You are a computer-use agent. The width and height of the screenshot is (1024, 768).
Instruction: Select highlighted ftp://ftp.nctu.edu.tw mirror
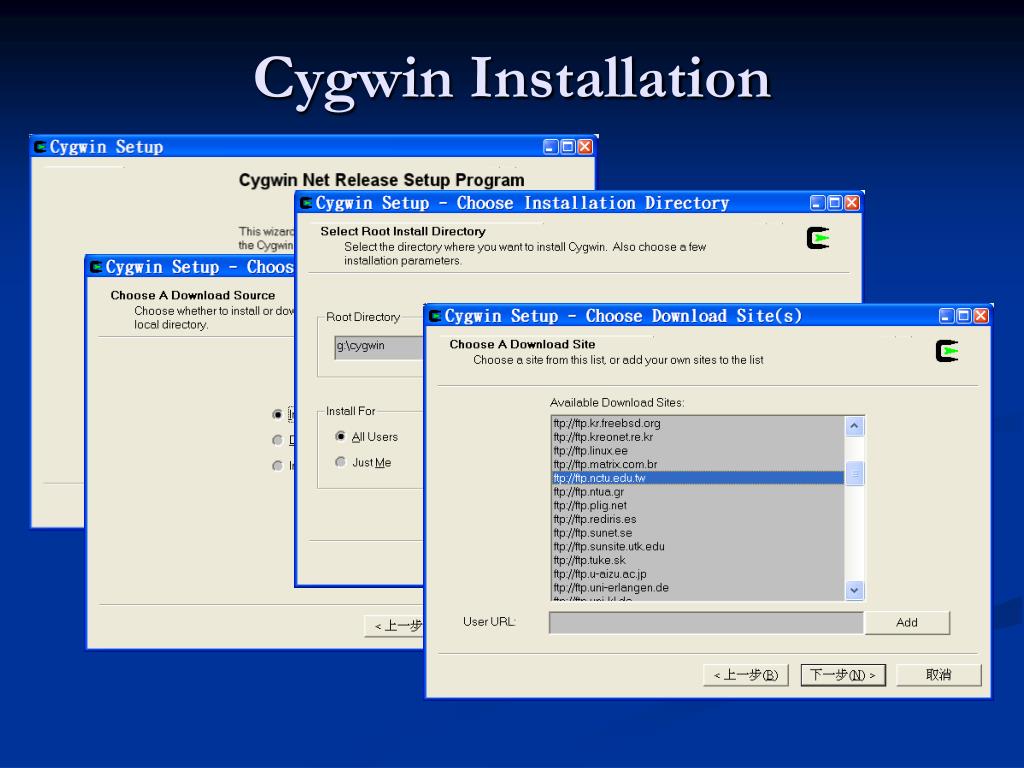coord(697,478)
